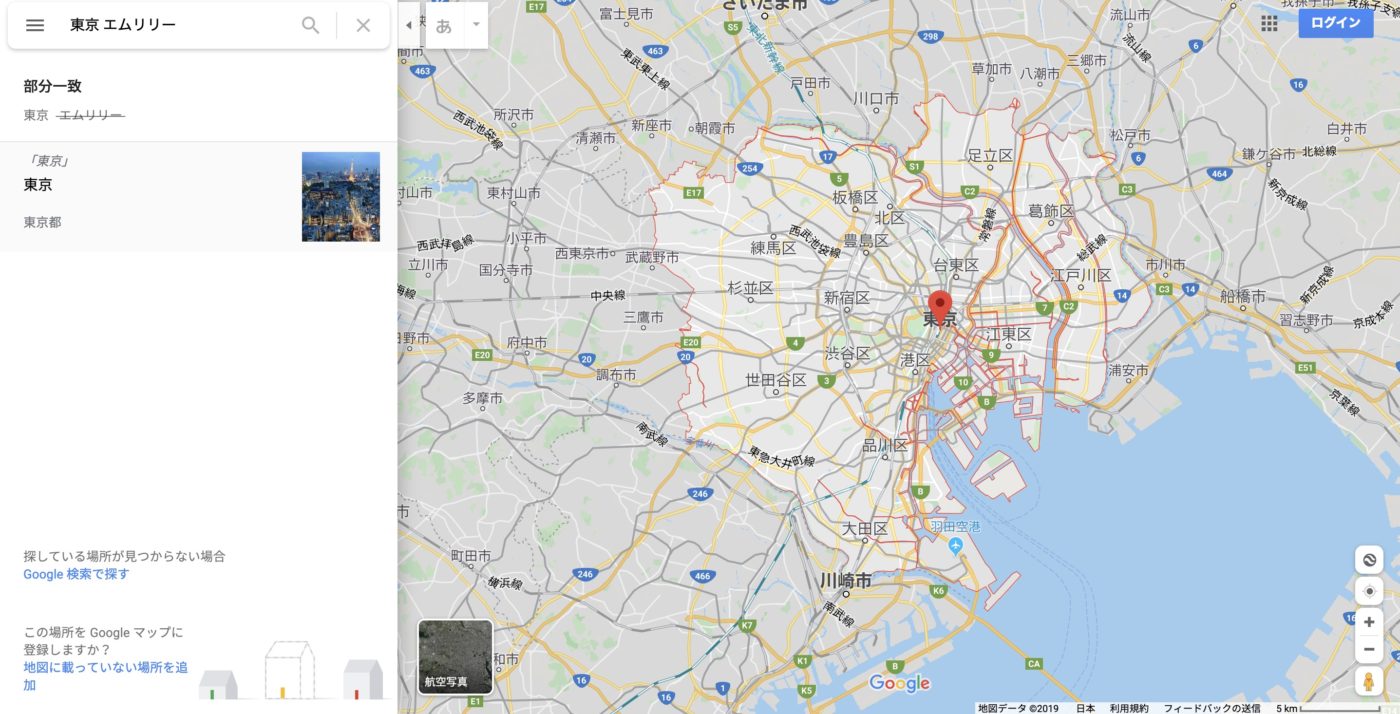Click the 日本 link in footer
This screenshot has width=1400, height=714.
[x=1085, y=708]
